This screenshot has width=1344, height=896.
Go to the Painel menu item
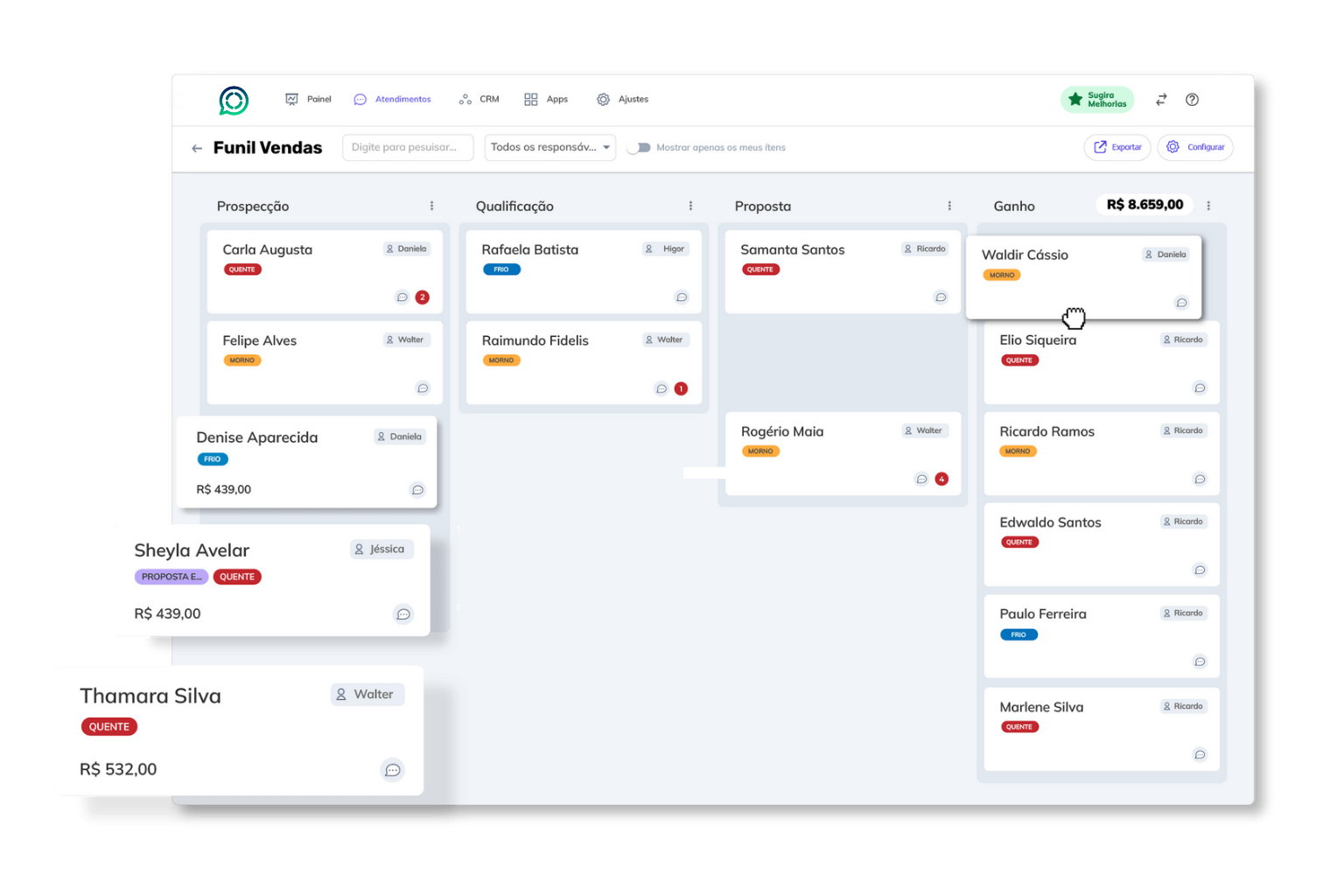309,100
